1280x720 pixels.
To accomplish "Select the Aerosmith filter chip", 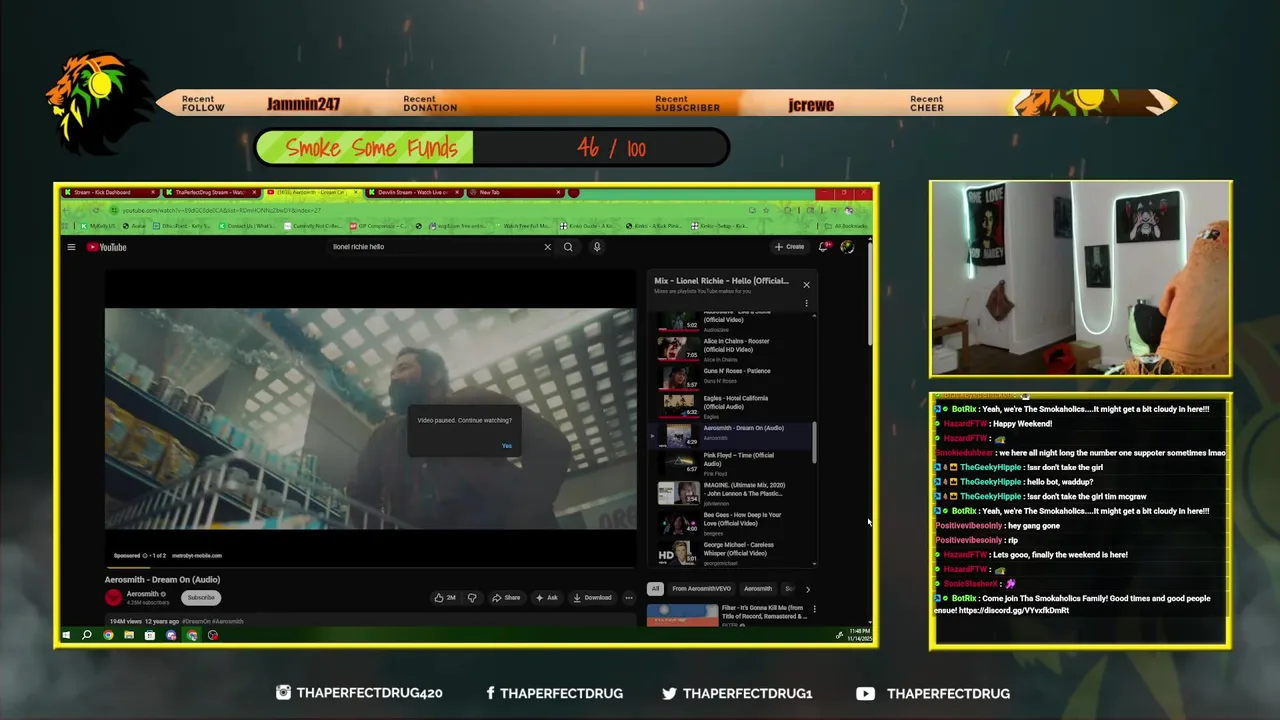I will 758,589.
